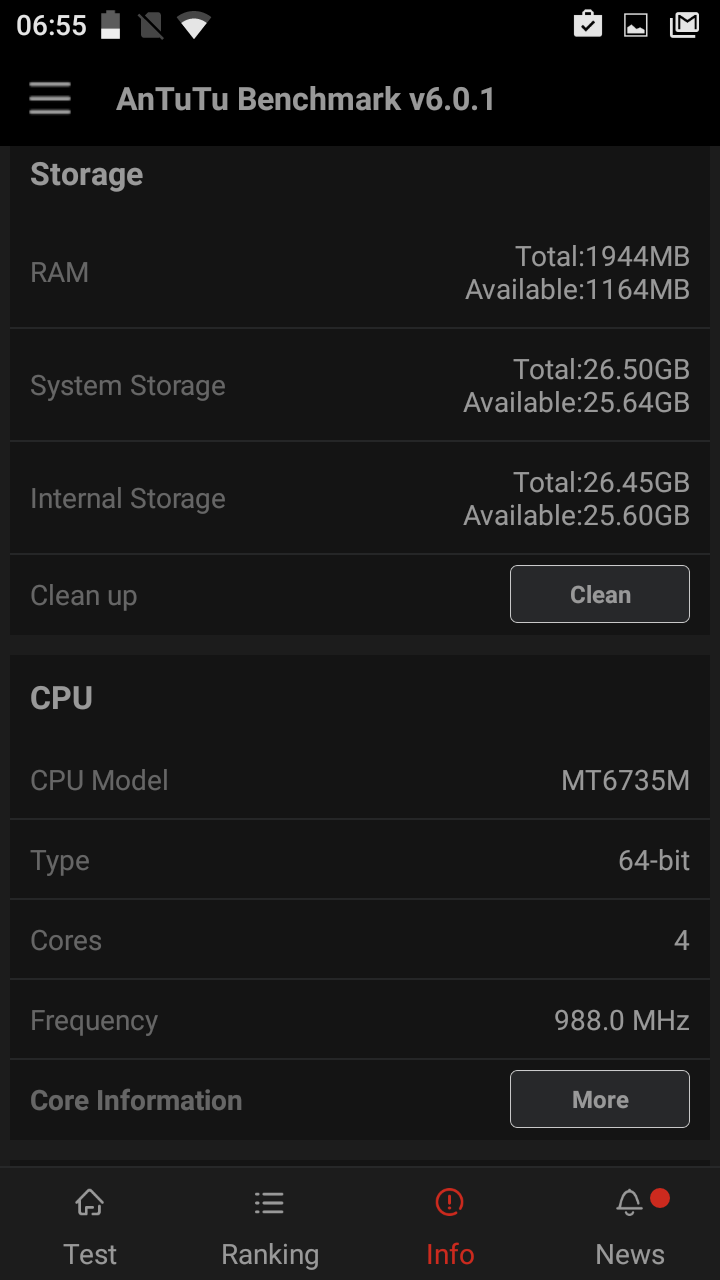Viewport: 720px width, 1280px height.
Task: Tap the News bell icon
Action: (629, 1202)
